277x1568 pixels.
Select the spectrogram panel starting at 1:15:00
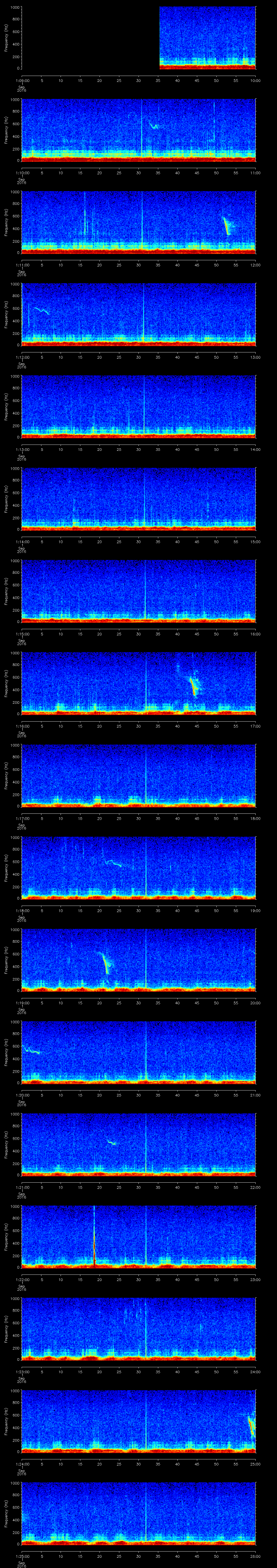pos(139,591)
